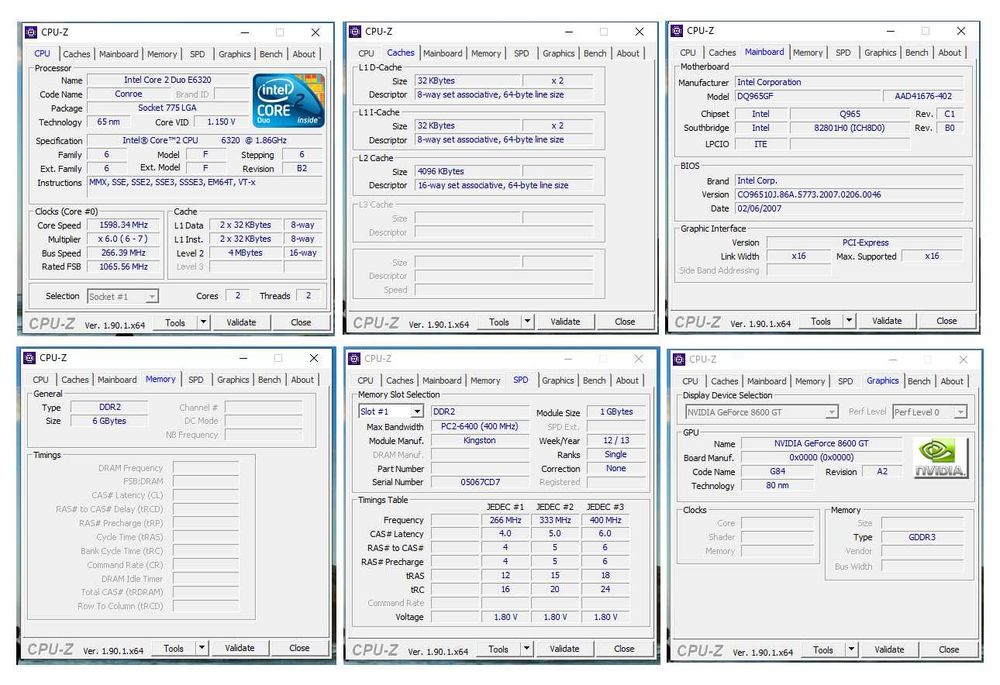
Task: Click the CPU-Z app icon in the Caches tab window title bar
Action: coord(355,31)
